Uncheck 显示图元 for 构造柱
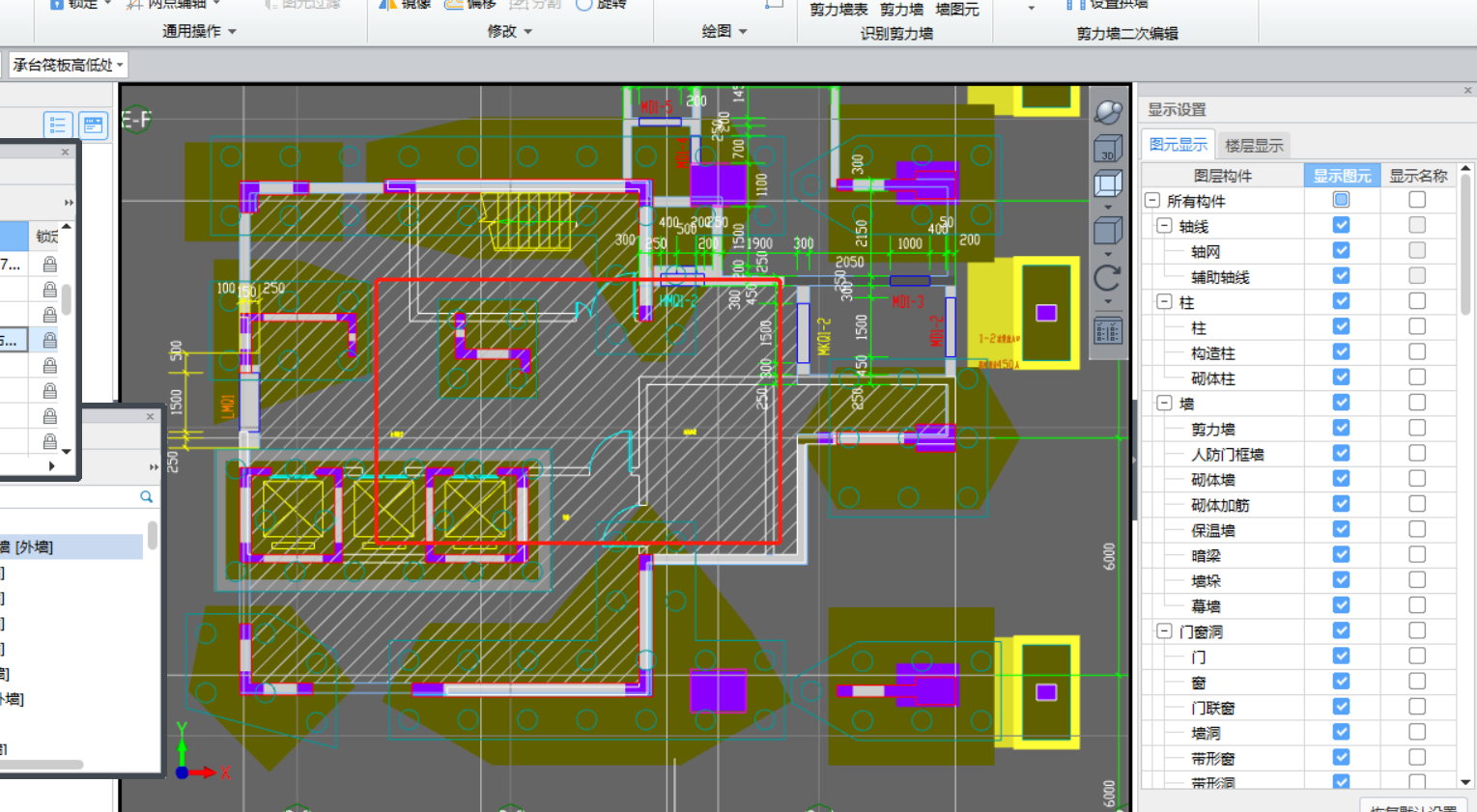 click(1341, 351)
